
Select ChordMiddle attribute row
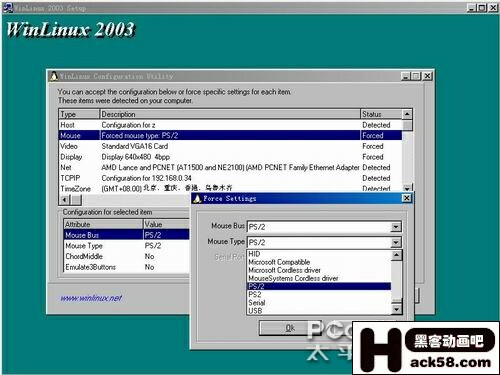[127, 256]
